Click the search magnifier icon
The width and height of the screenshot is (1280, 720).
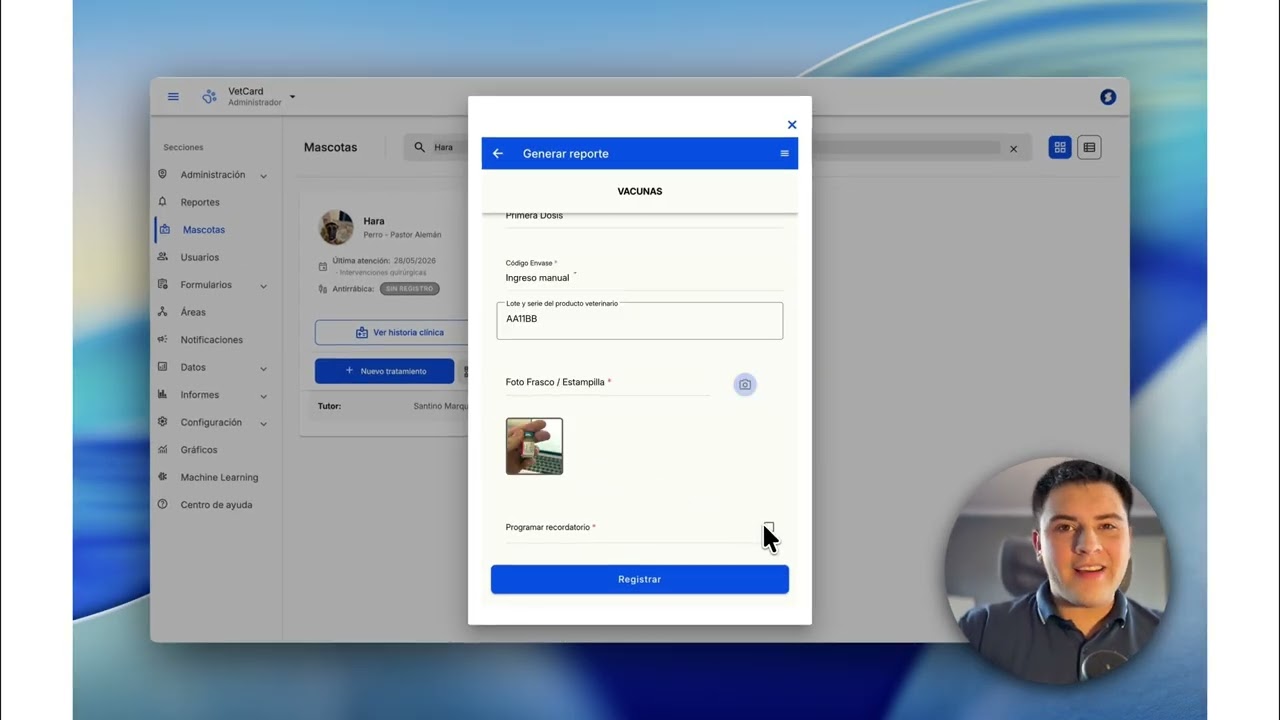tap(420, 147)
